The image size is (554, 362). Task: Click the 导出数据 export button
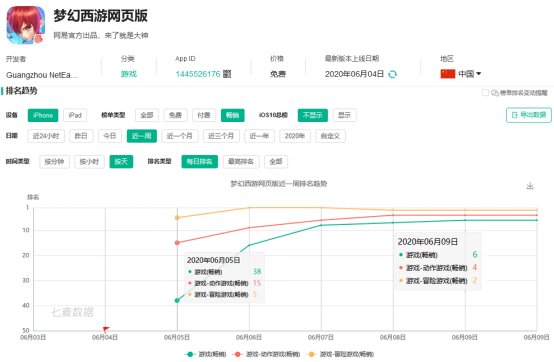(529, 115)
